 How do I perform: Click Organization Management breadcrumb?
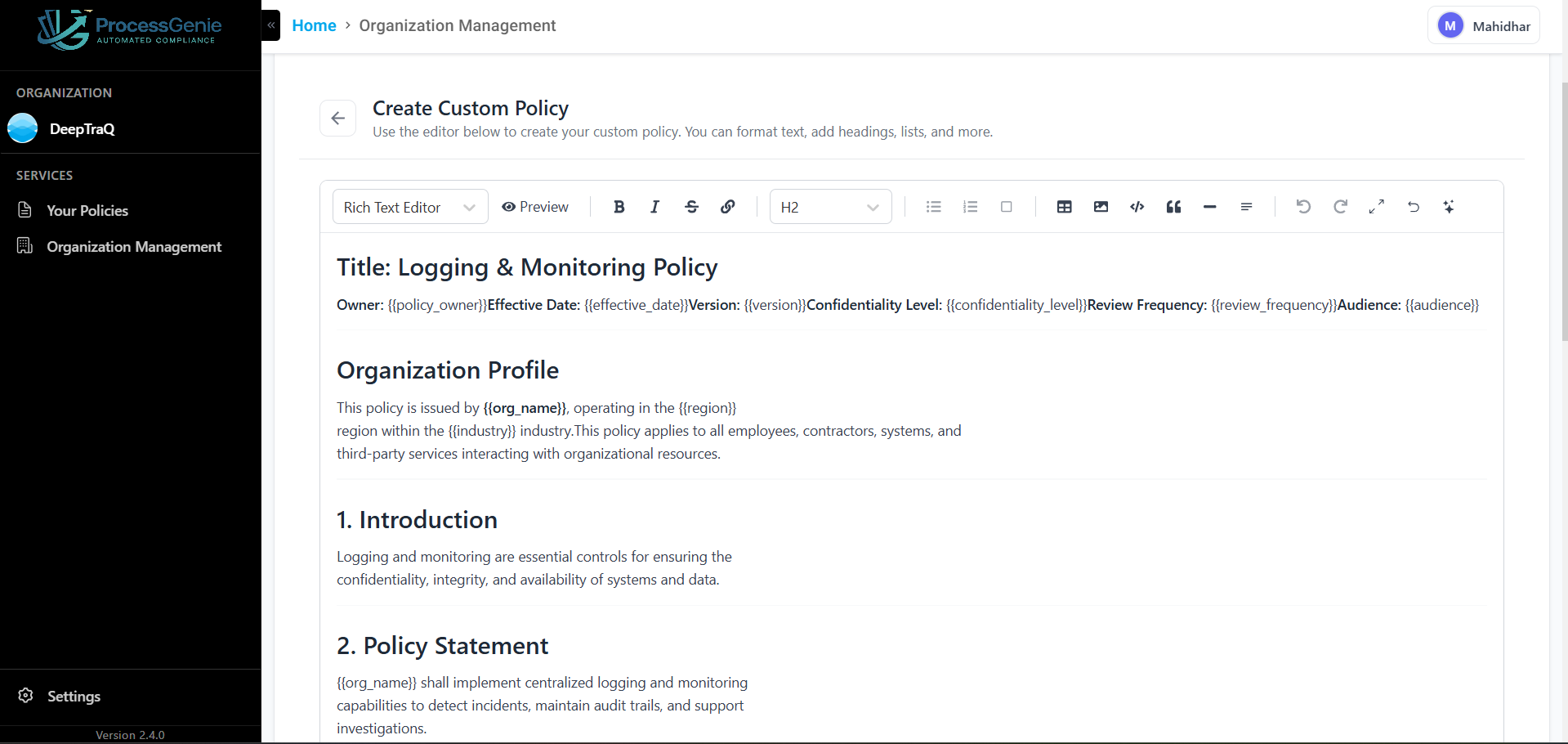458,25
